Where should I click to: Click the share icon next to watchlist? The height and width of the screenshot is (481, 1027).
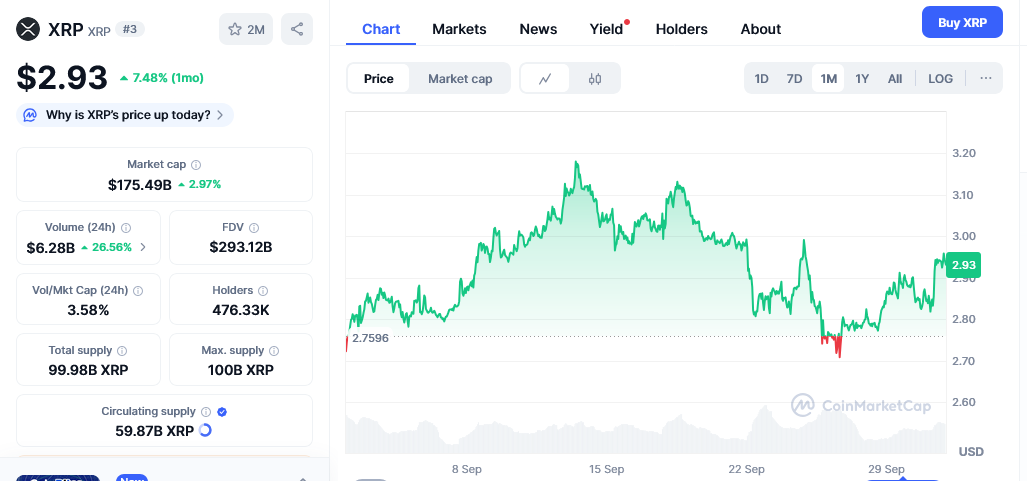(x=297, y=30)
